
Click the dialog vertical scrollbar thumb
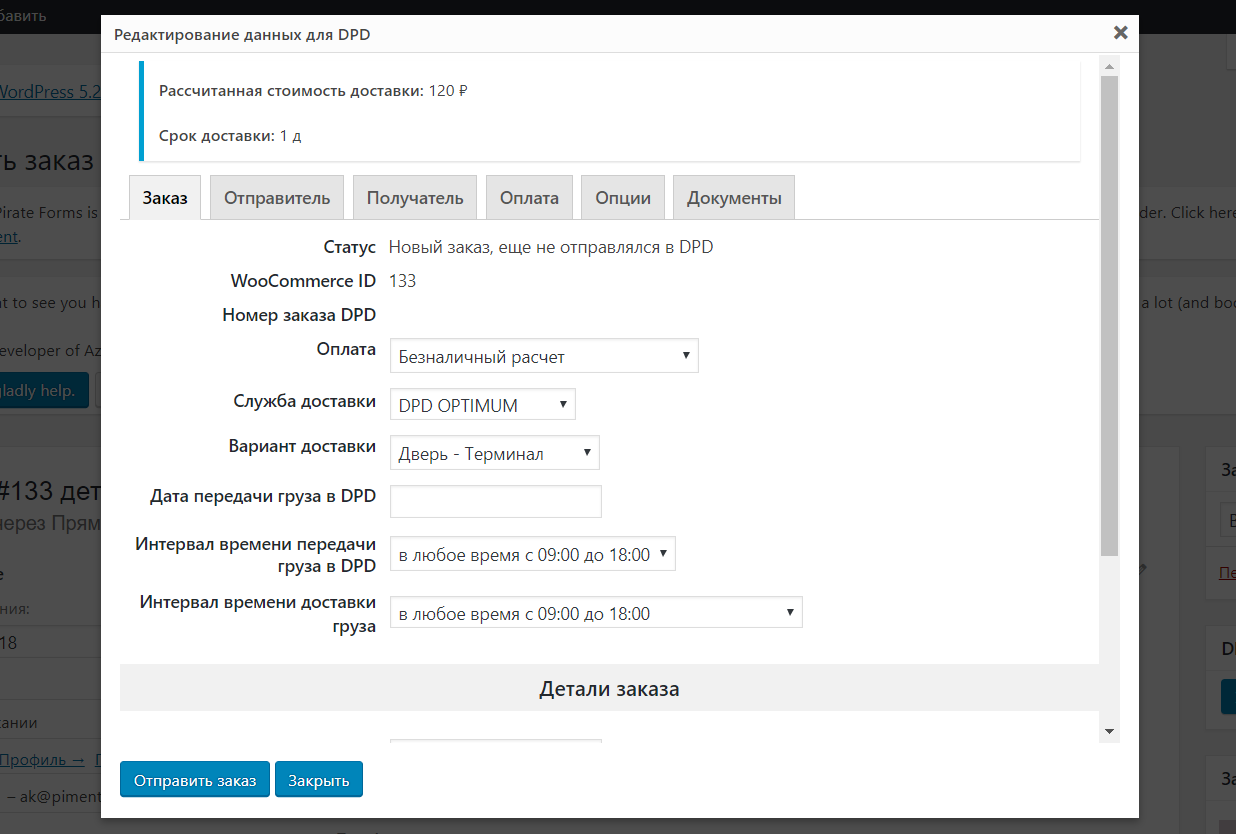click(1109, 315)
